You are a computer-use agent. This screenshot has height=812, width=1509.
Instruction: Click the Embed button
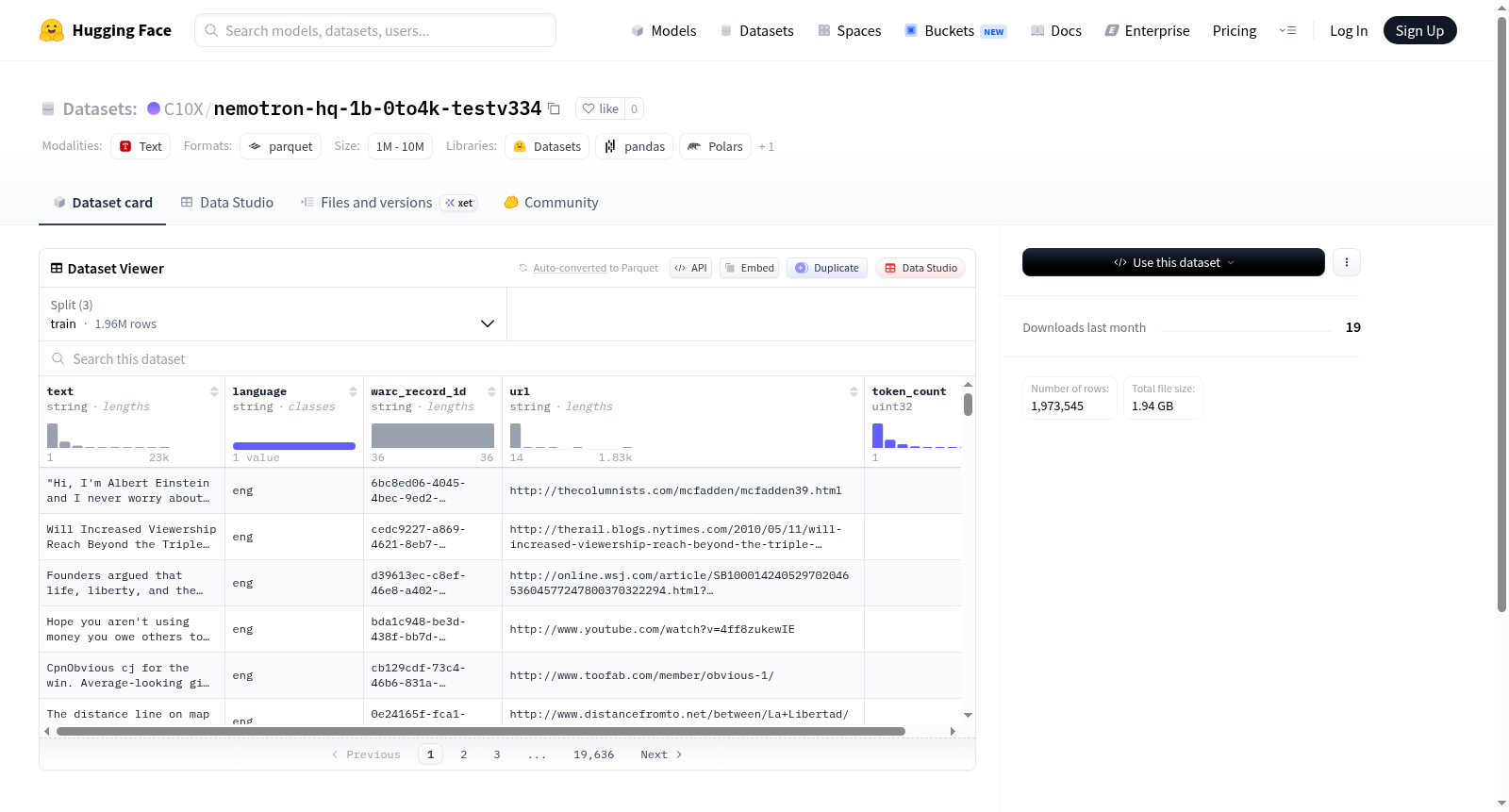tap(749, 268)
